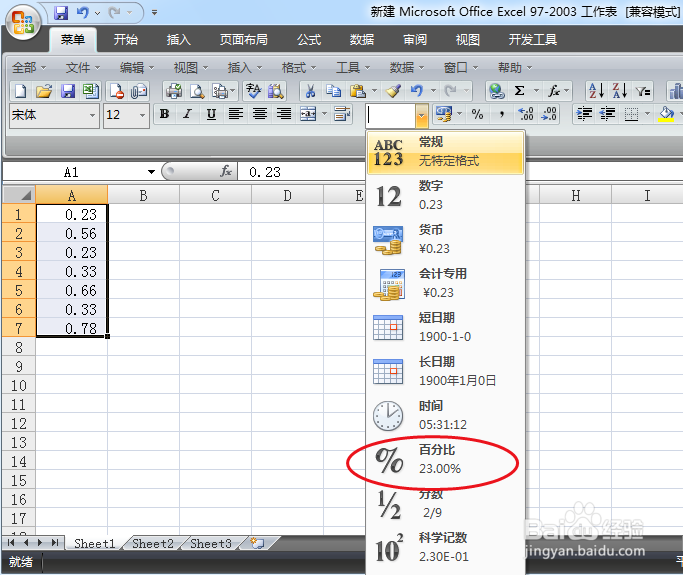
Task: Open the Name Box dropdown arrow
Action: (x=151, y=172)
